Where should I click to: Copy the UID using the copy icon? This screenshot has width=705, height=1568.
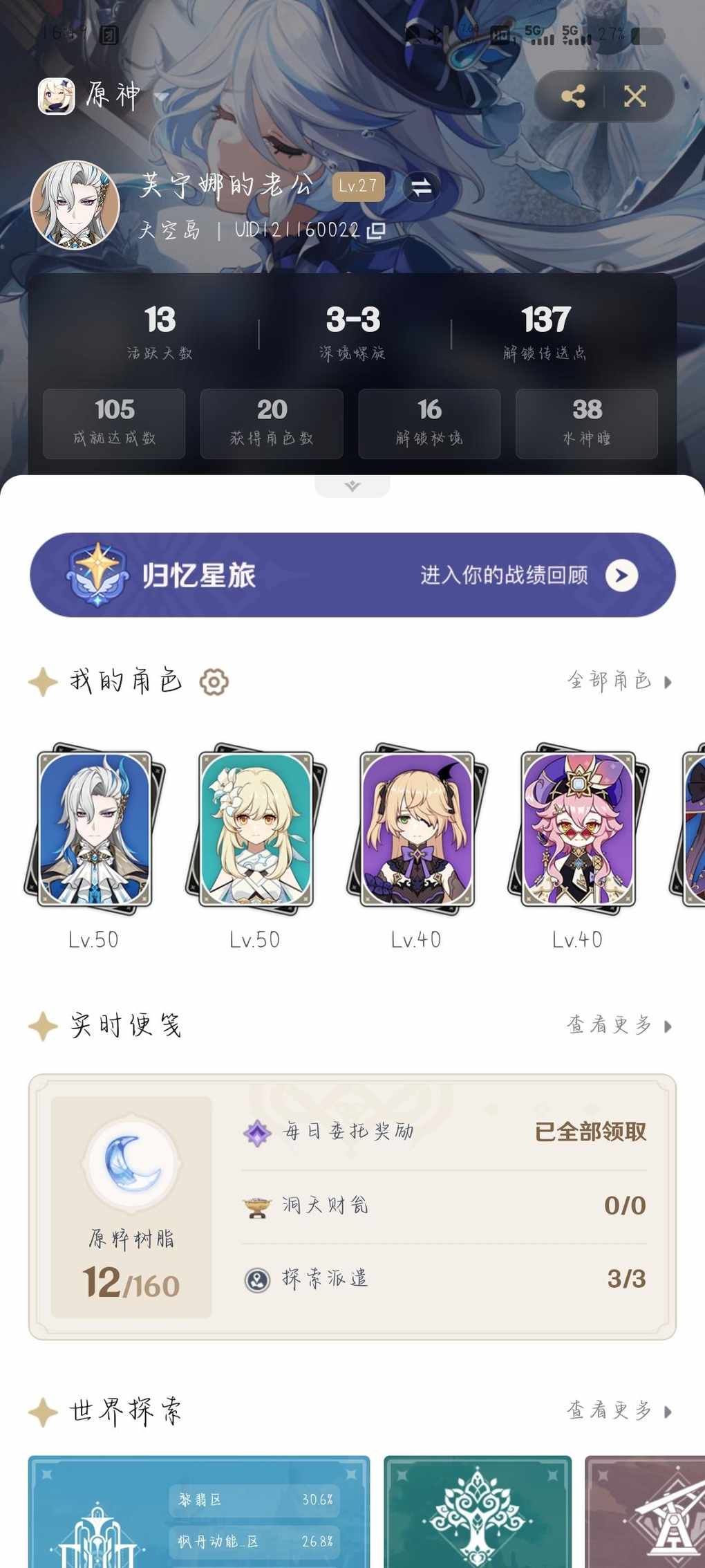(376, 230)
